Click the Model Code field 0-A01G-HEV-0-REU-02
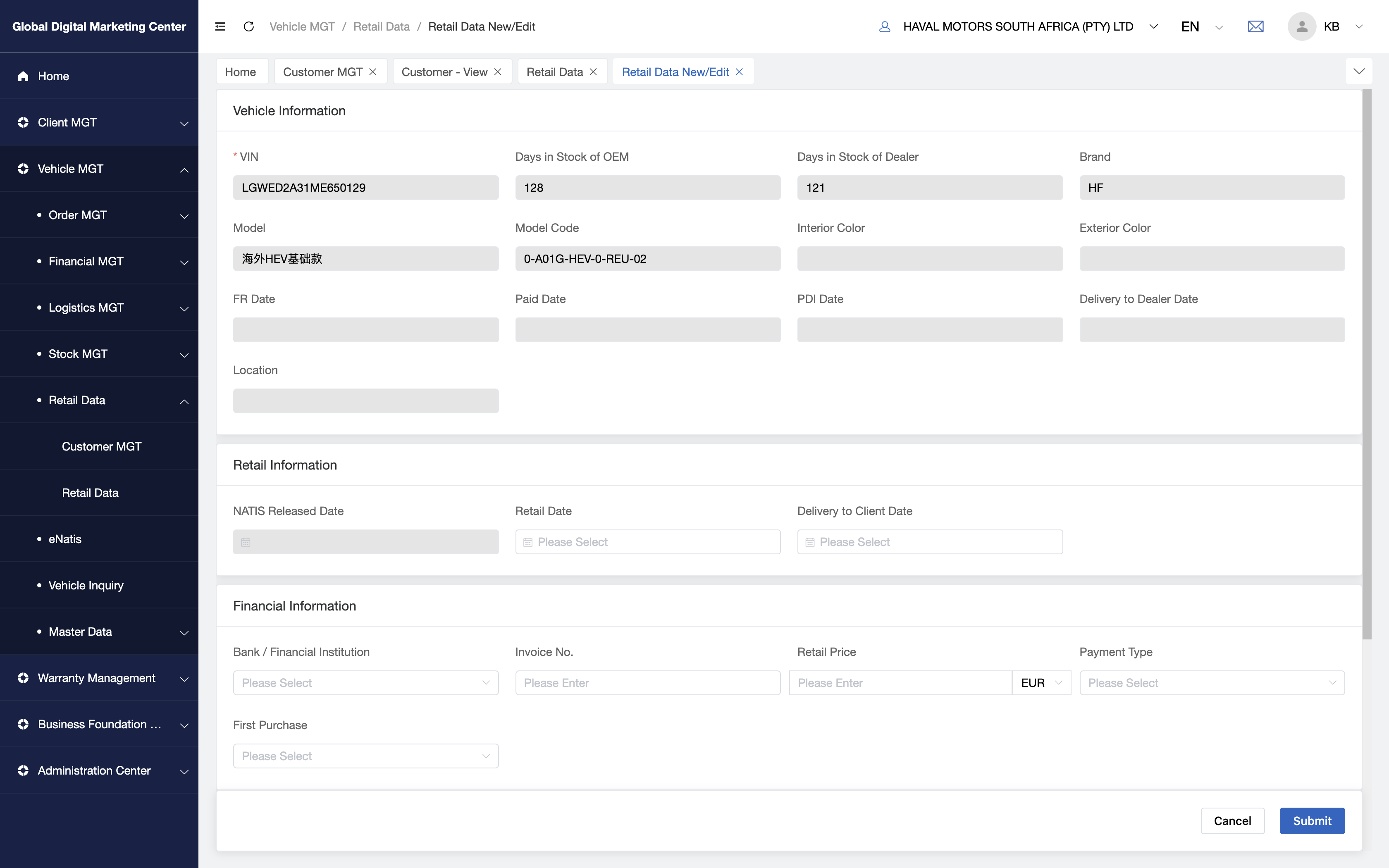Image resolution: width=1389 pixels, height=868 pixels. point(647,259)
